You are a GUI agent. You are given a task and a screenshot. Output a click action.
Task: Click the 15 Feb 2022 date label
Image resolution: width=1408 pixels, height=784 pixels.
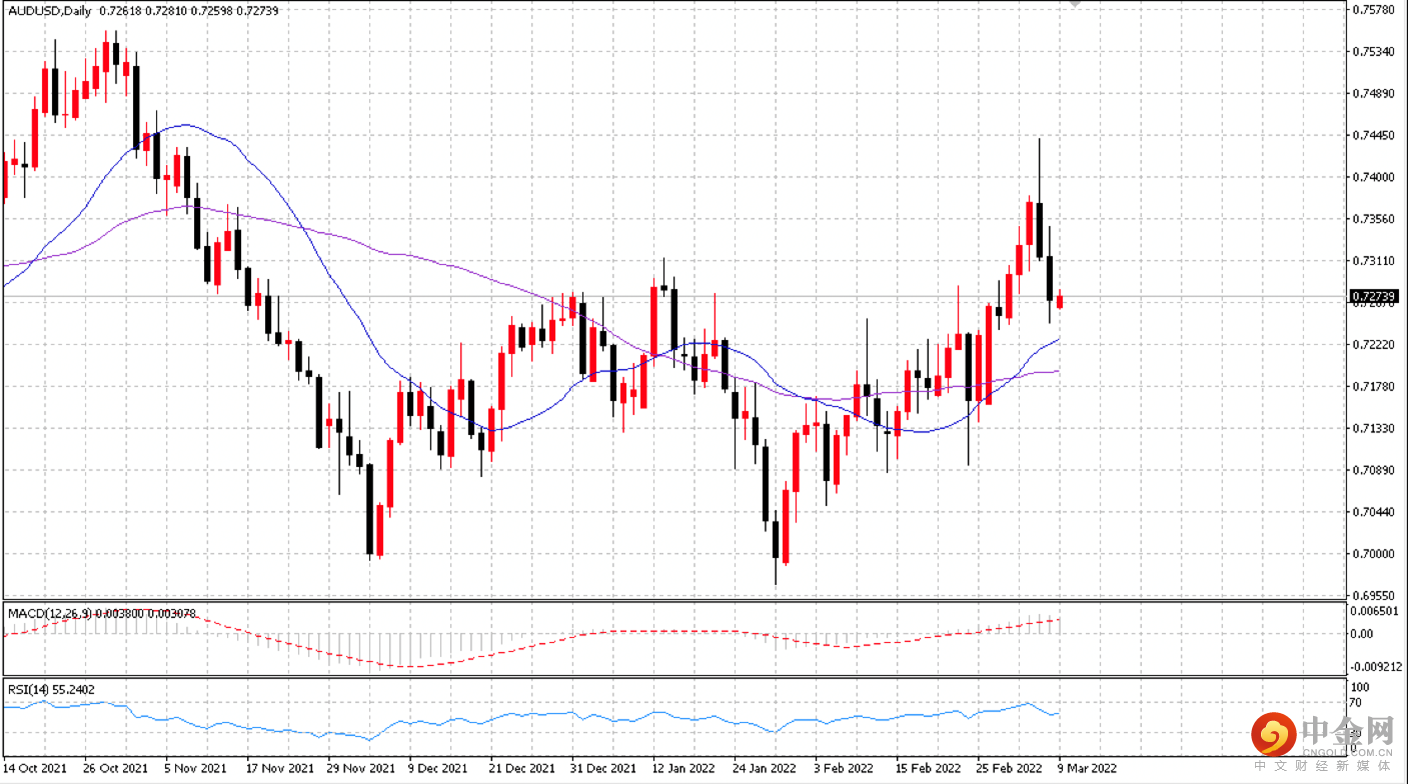pyautogui.click(x=929, y=769)
